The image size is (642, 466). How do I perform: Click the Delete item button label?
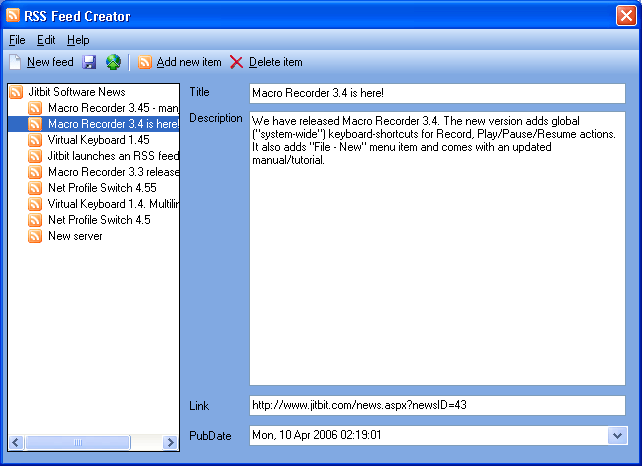coord(275,62)
